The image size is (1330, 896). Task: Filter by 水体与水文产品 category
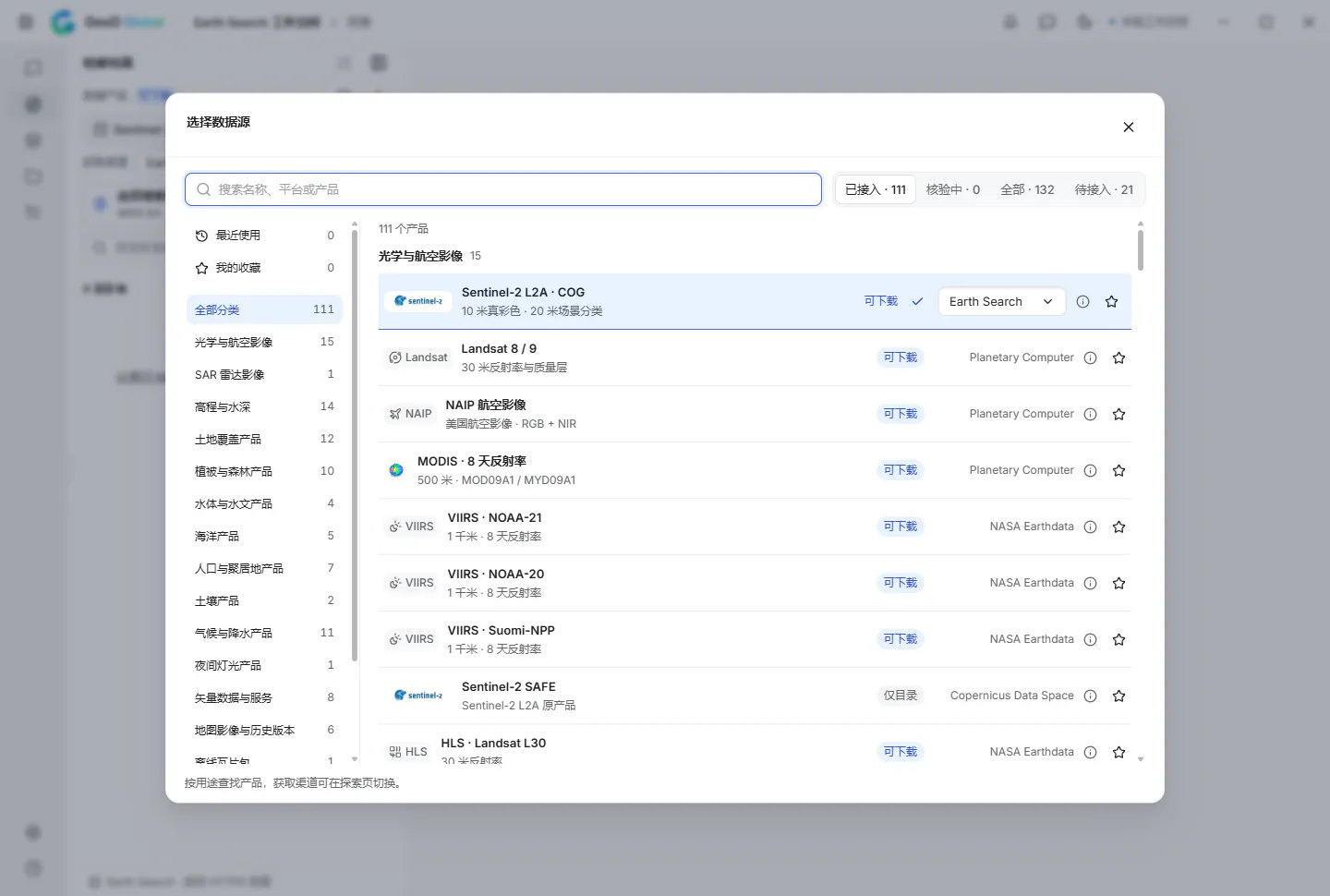tap(264, 503)
